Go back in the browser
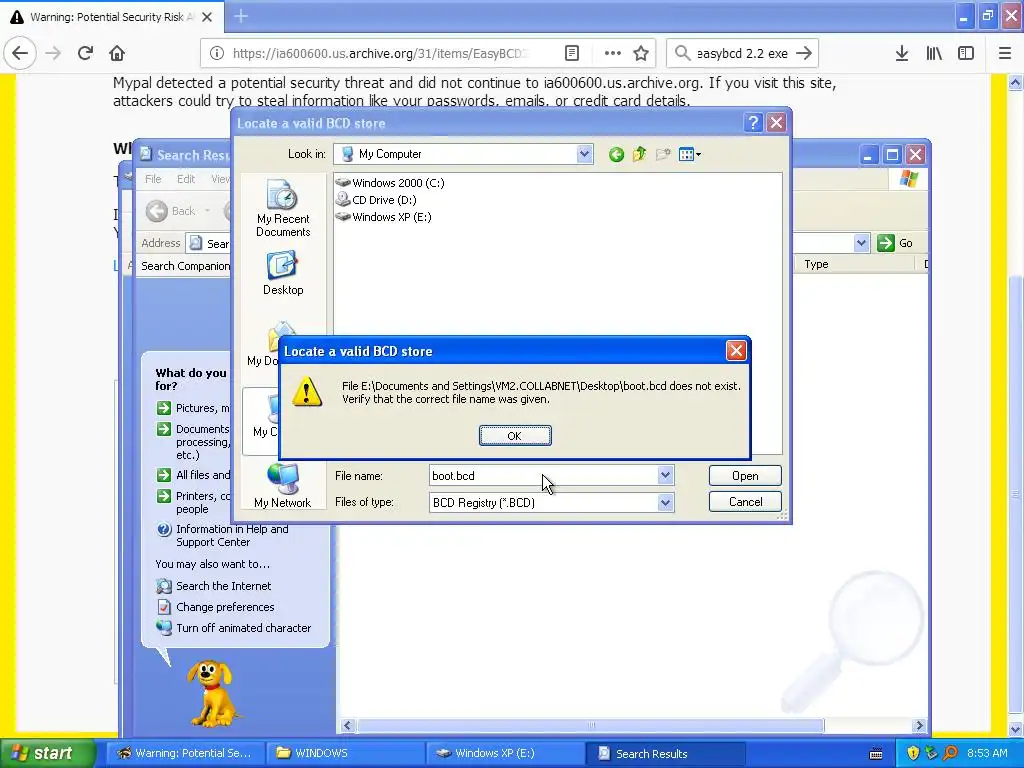This screenshot has height=768, width=1024. (20, 53)
